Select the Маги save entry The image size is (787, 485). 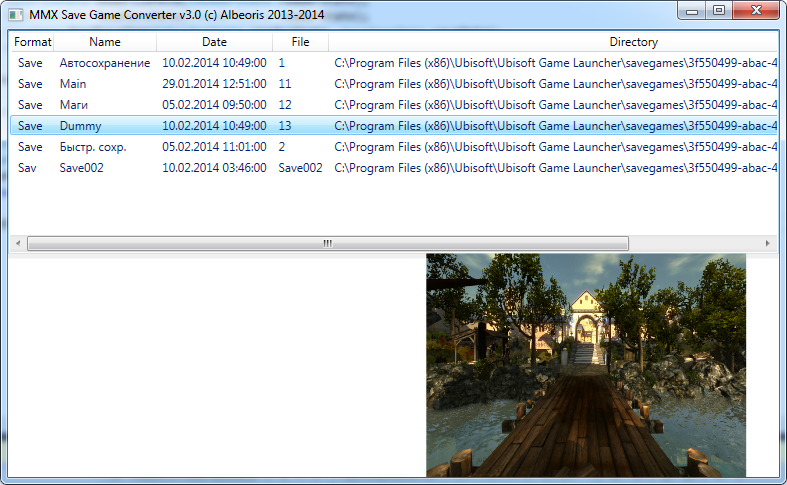394,105
